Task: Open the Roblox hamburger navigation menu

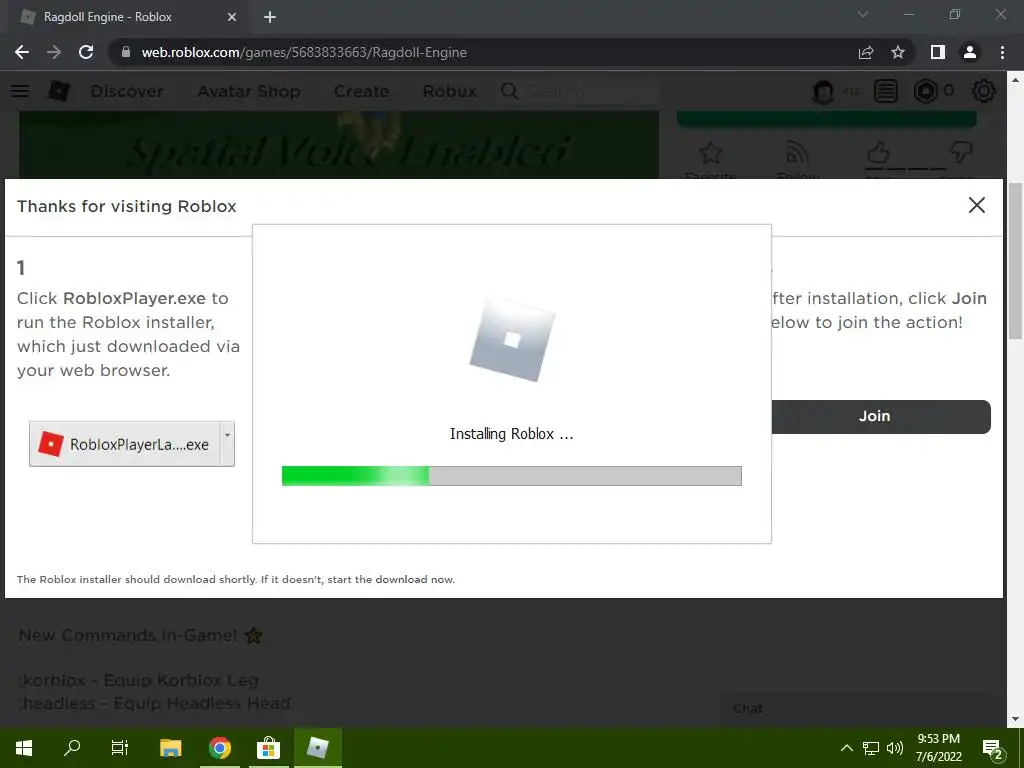Action: (x=20, y=91)
